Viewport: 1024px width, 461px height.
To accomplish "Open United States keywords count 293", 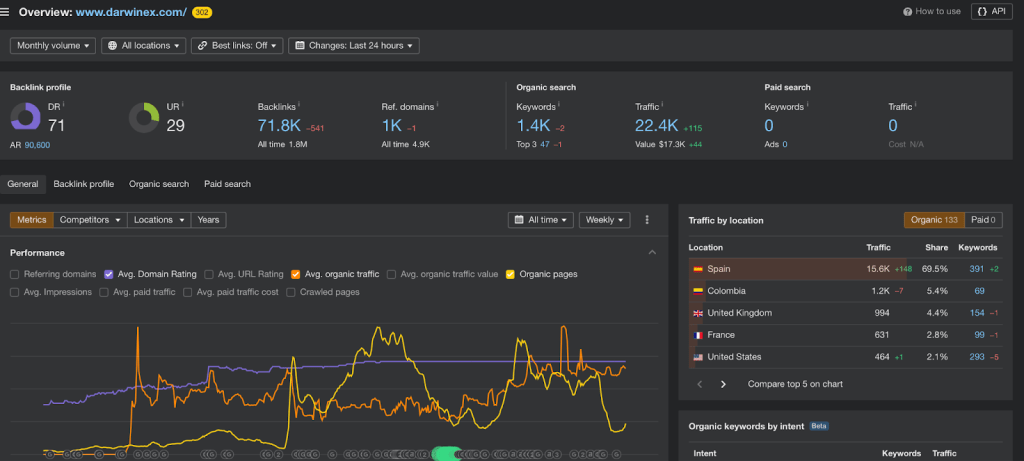I will (x=976, y=357).
